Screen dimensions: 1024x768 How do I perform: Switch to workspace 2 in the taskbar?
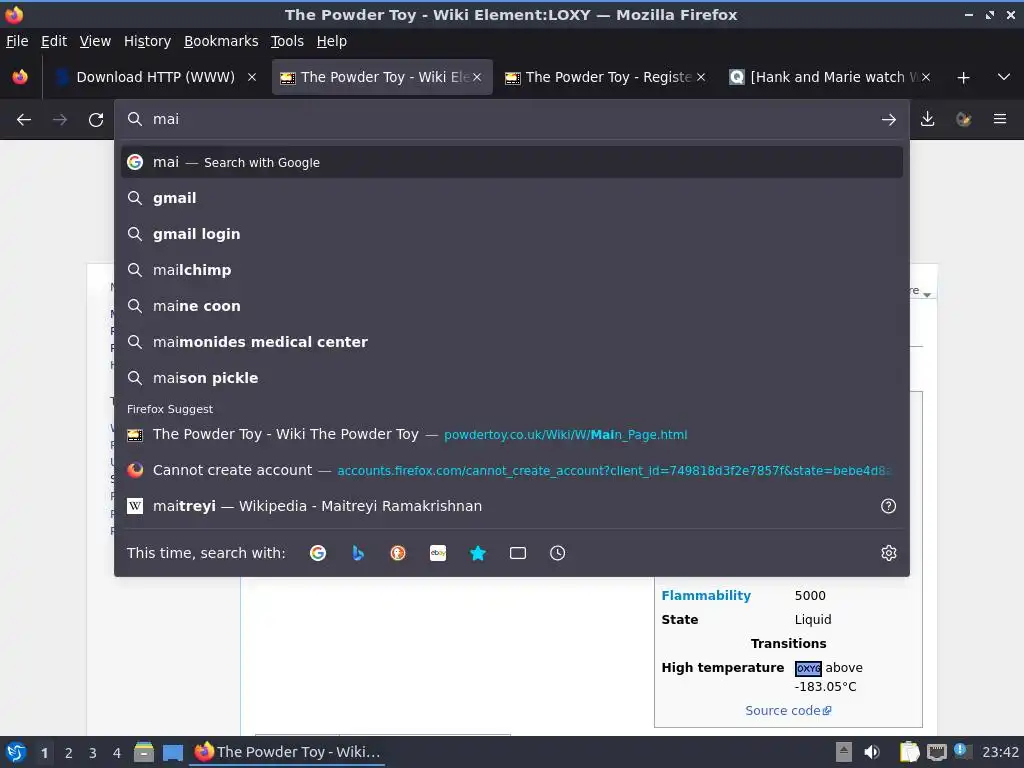pos(69,753)
